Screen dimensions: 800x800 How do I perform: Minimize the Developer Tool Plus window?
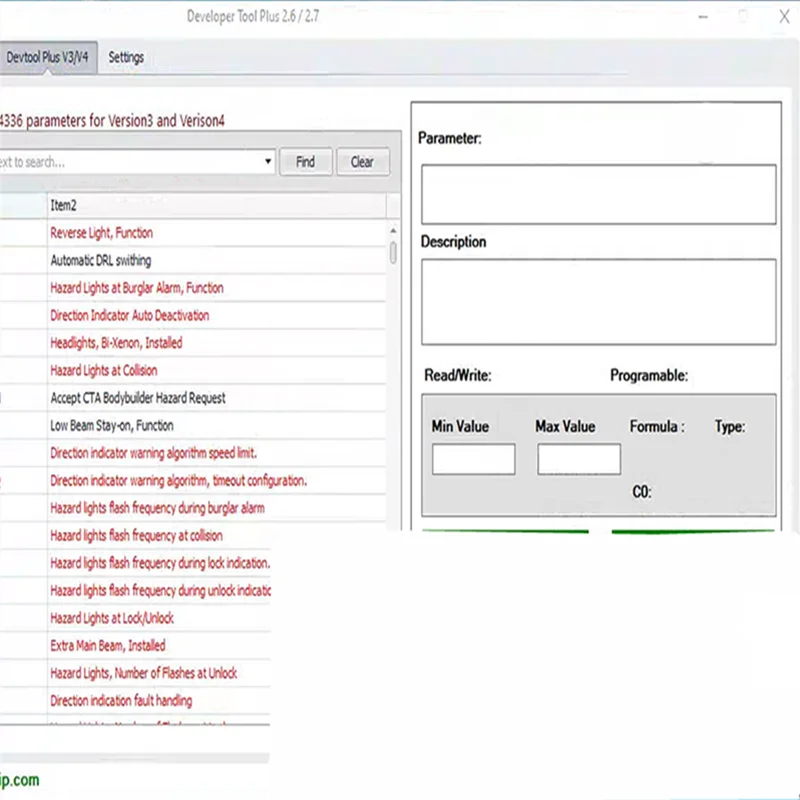tap(703, 17)
